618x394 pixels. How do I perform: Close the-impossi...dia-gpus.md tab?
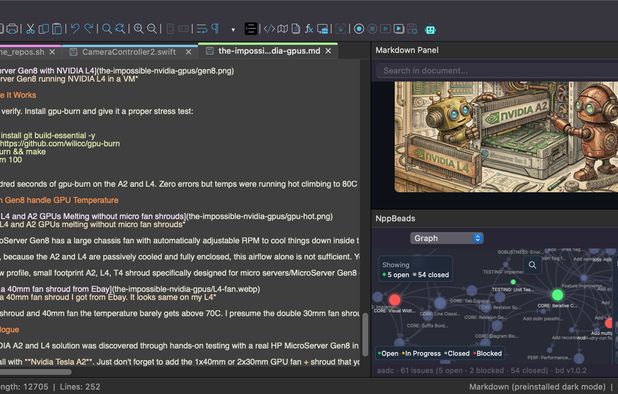(328, 51)
